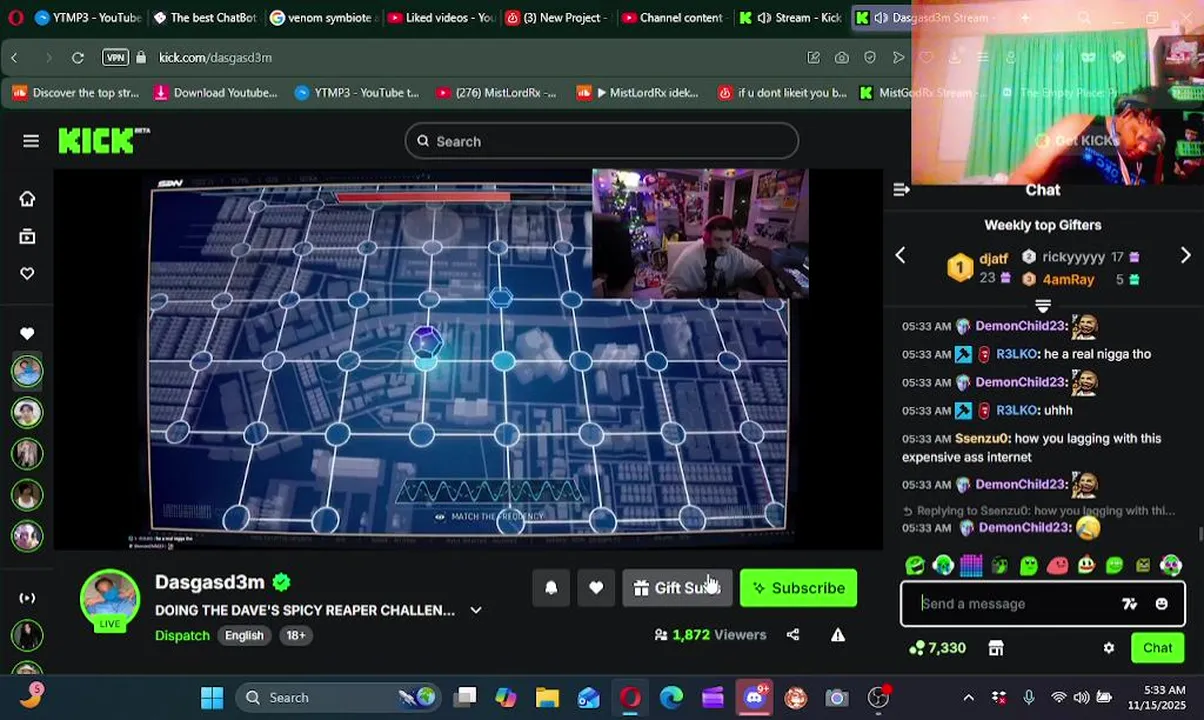Insert the clown face emote
1204x720 pixels.
coord(1086,566)
